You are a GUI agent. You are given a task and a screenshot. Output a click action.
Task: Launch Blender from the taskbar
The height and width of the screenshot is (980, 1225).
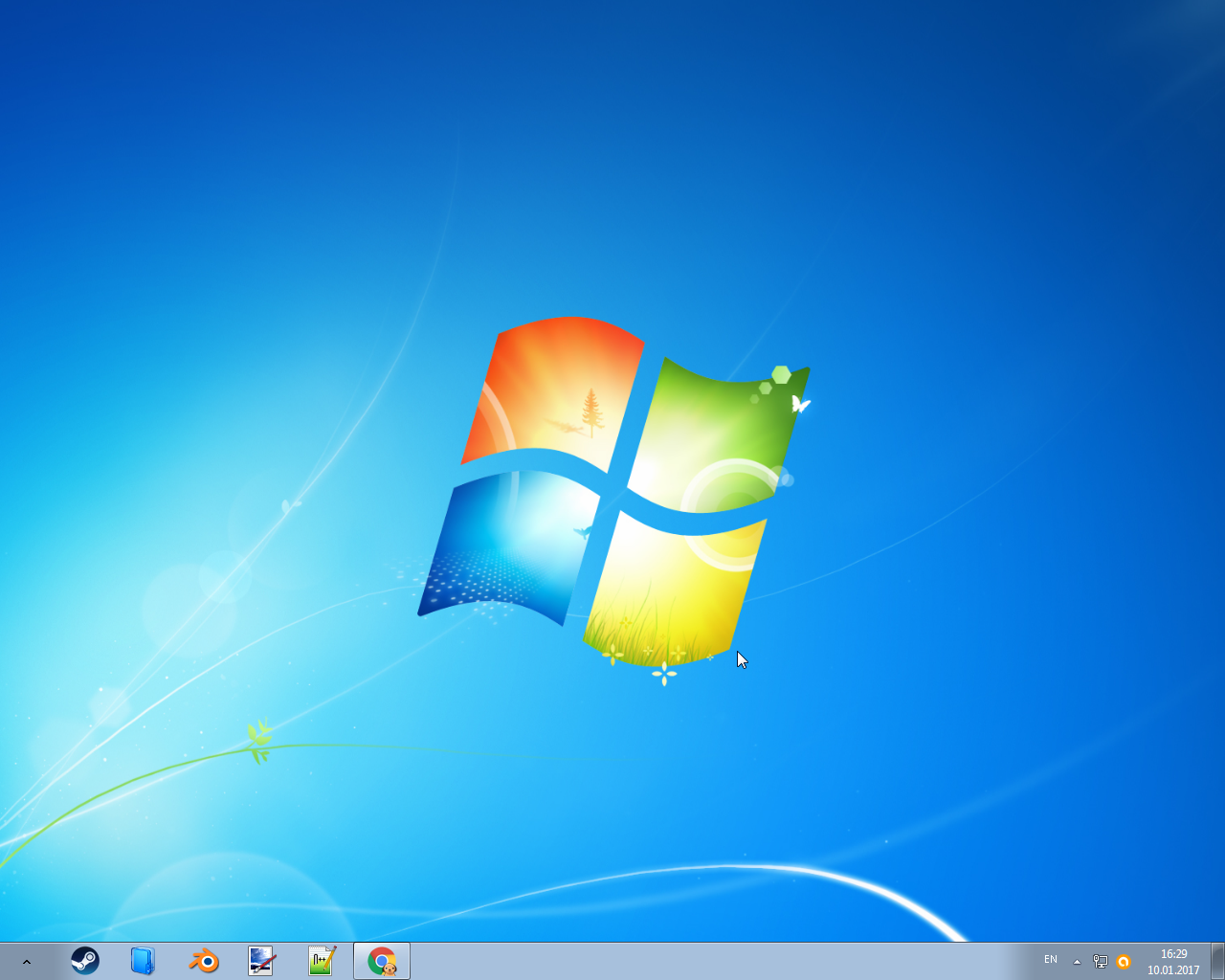pyautogui.click(x=203, y=961)
